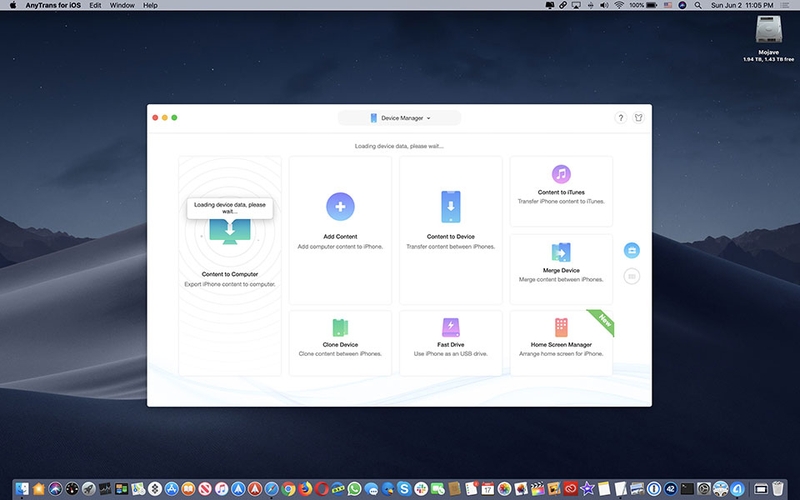Open Slack from the dock
The width and height of the screenshot is (800, 500).
(x=421, y=489)
